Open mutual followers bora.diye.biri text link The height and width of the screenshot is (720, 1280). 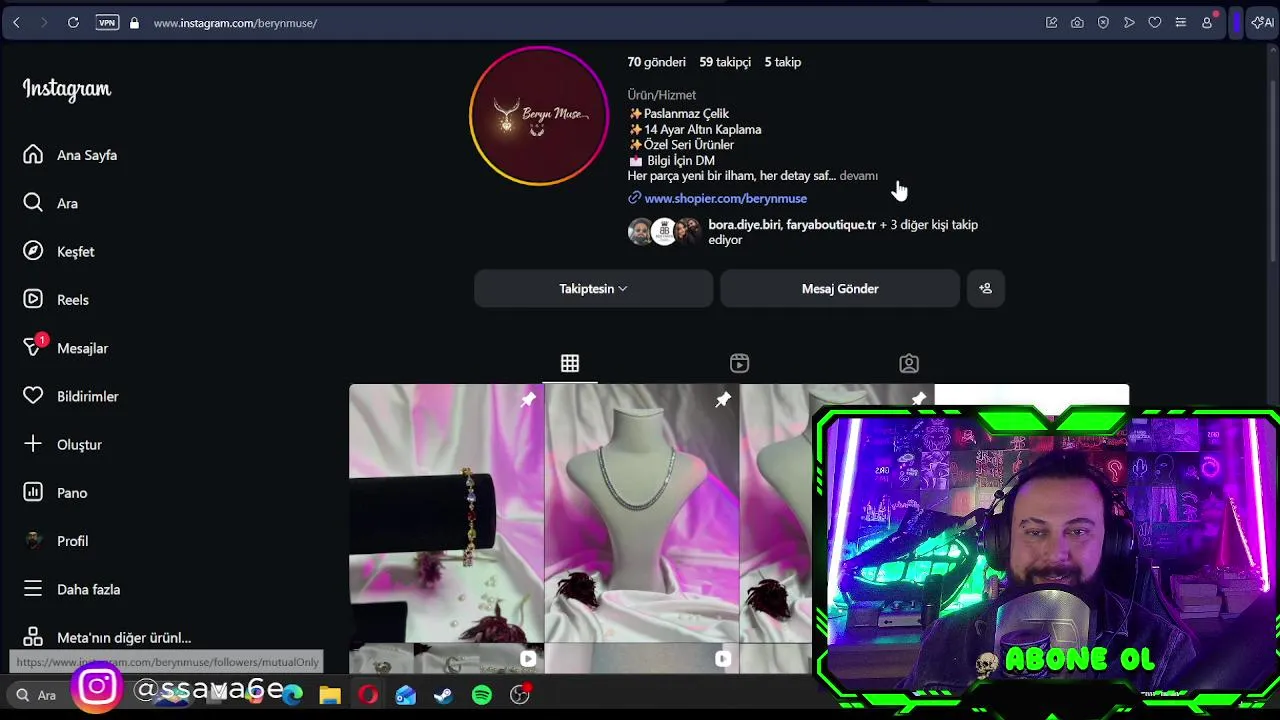pyautogui.click(x=744, y=225)
